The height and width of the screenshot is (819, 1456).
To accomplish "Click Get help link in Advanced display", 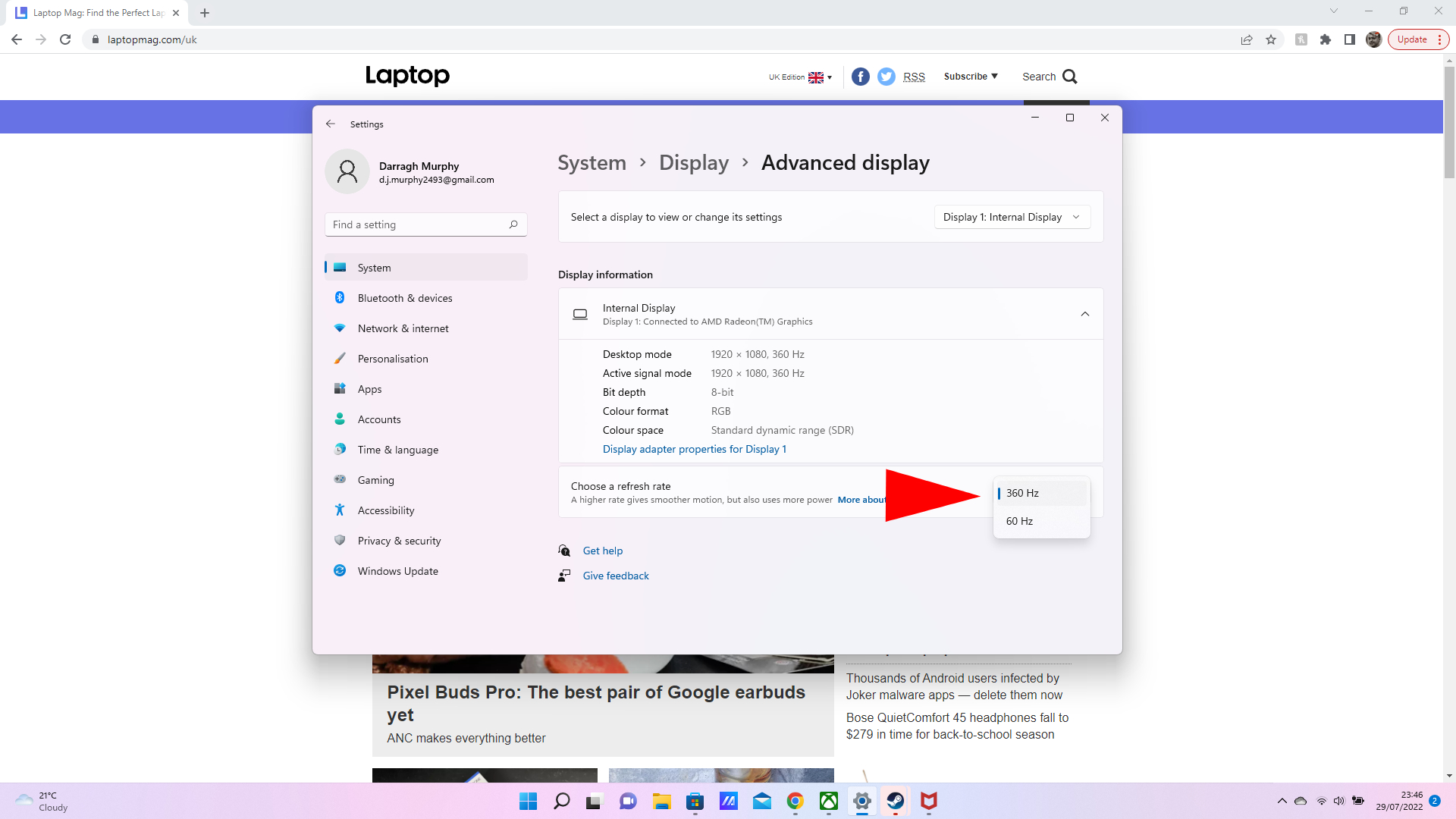I will pyautogui.click(x=602, y=551).
